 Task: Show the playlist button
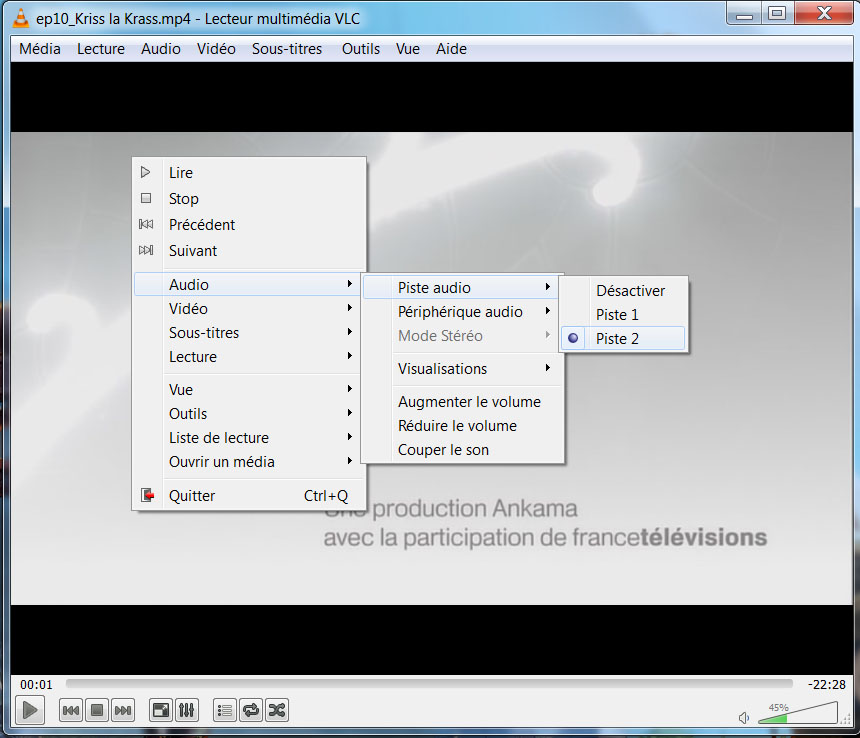[225, 711]
